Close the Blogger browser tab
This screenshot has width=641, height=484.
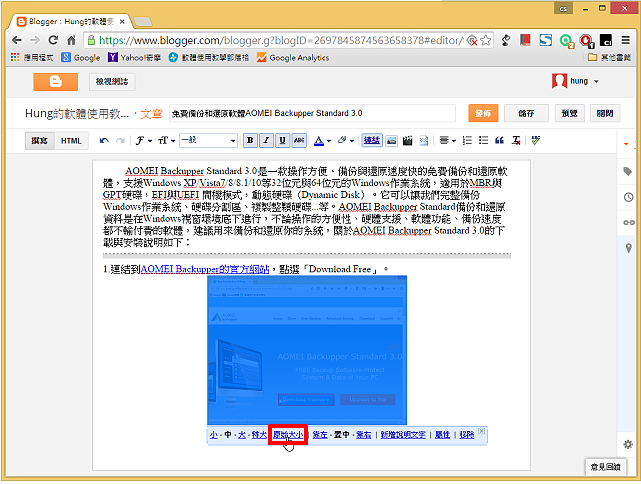point(122,22)
